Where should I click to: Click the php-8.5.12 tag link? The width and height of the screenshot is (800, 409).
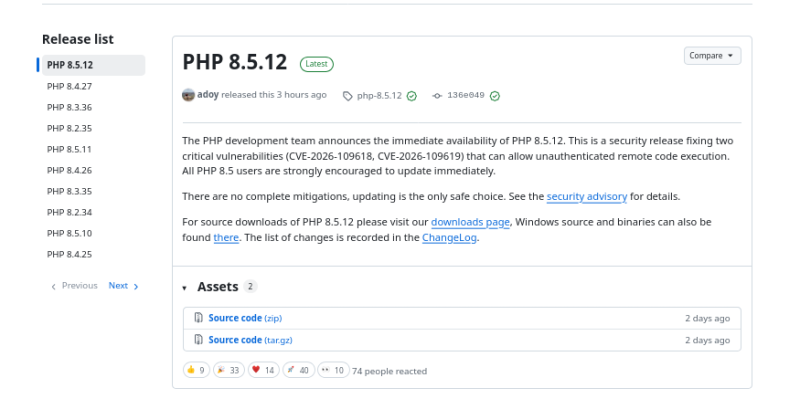(379, 96)
